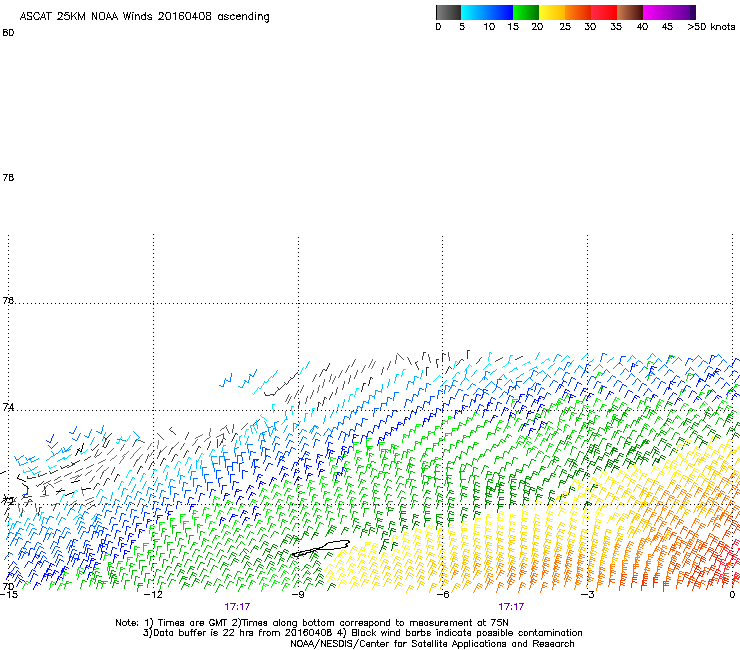Click the latitude label '72' on left axis
The width and height of the screenshot is (740, 650).
pyautogui.click(x=8, y=500)
